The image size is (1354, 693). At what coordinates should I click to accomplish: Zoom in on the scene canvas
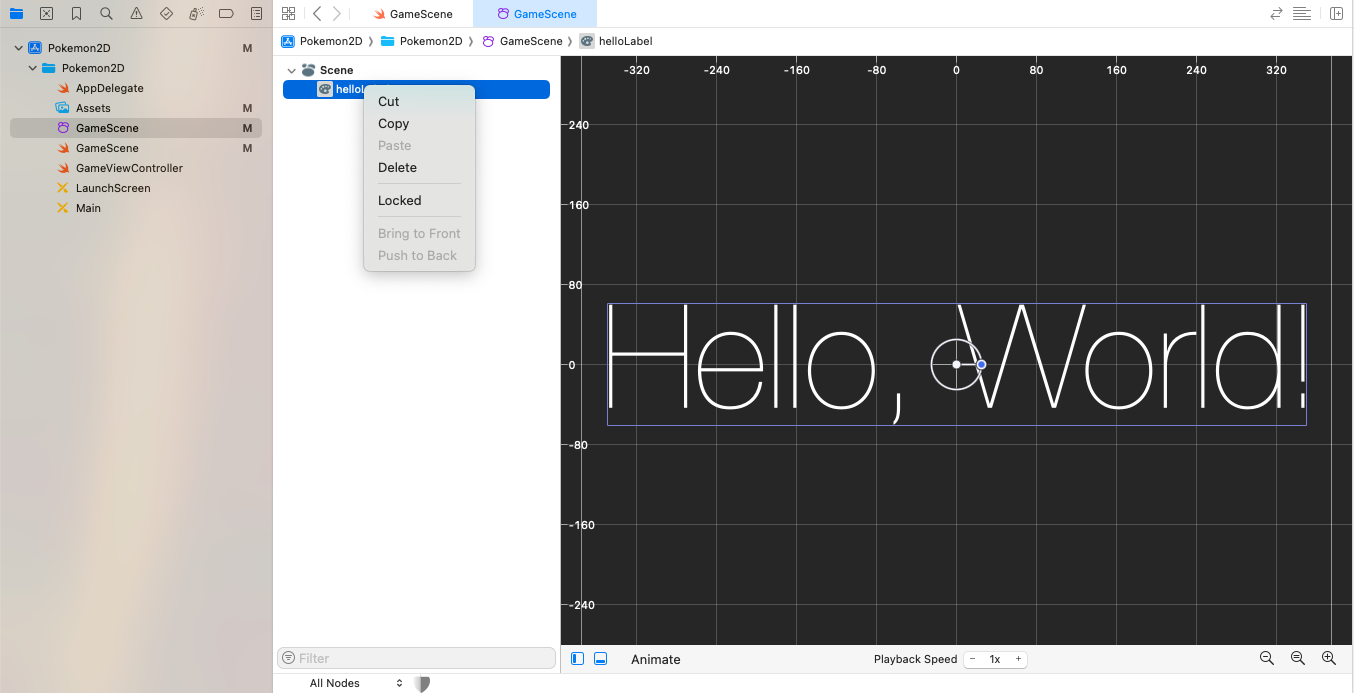[x=1329, y=658]
